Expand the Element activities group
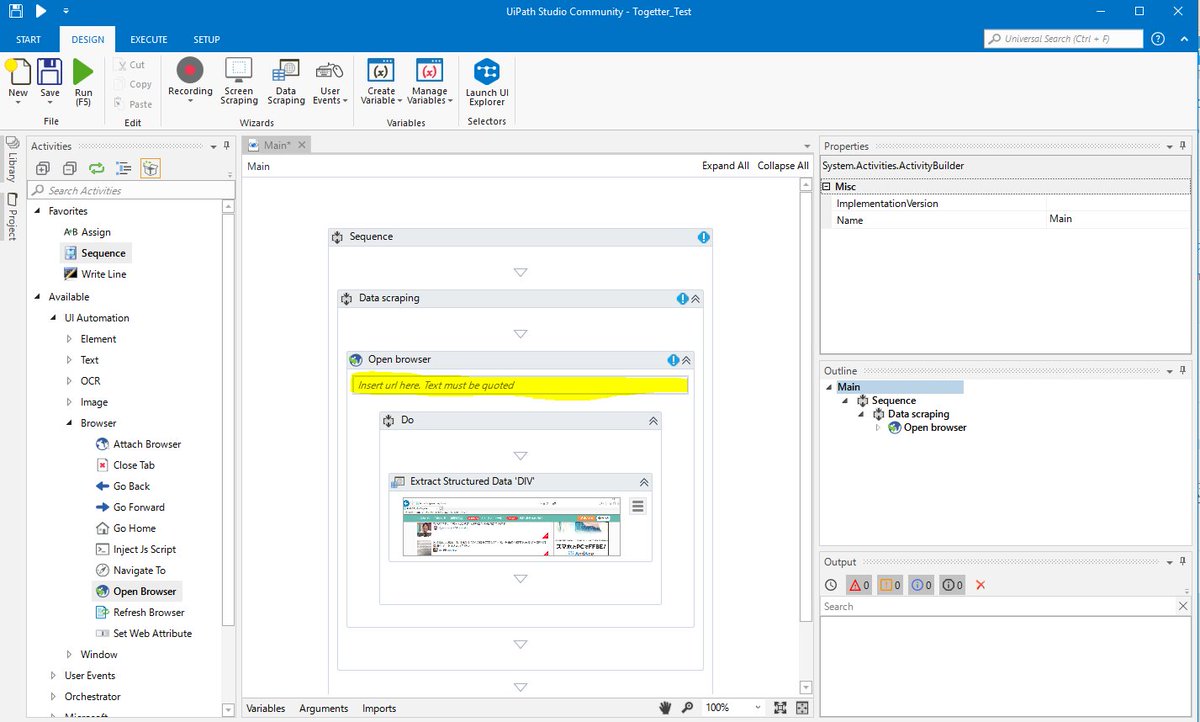This screenshot has height=722, width=1200. click(69, 339)
